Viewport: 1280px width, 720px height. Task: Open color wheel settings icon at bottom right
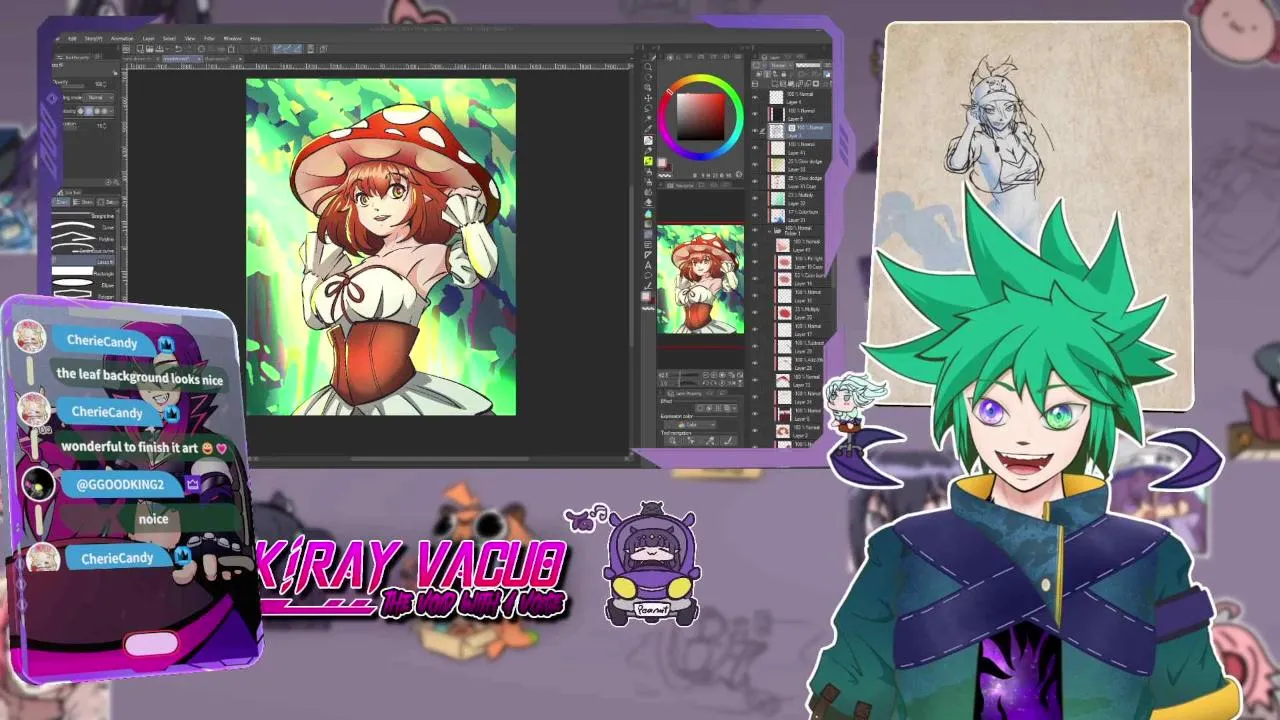[x=739, y=174]
